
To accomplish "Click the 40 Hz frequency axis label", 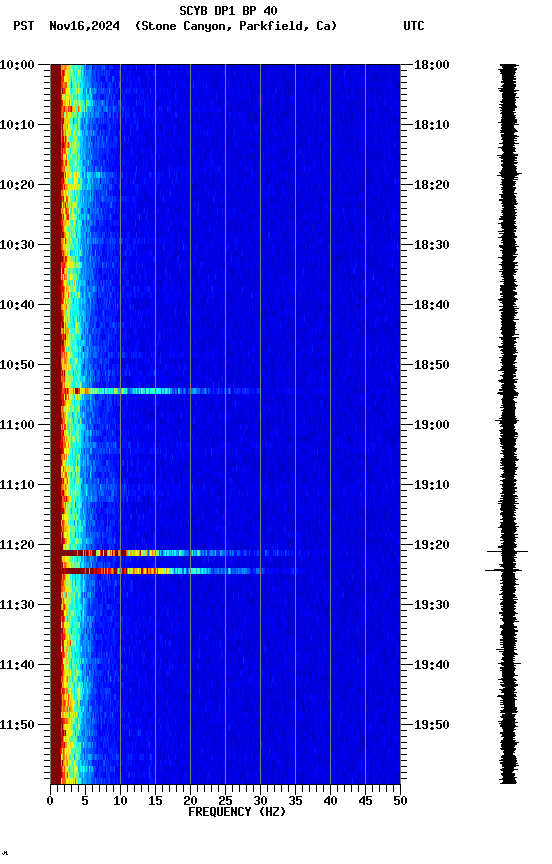I will [x=330, y=801].
